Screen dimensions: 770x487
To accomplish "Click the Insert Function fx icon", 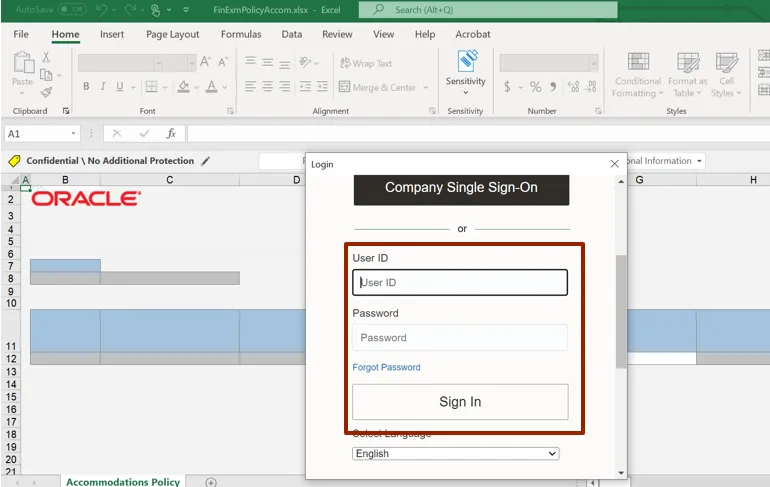I will pos(171,133).
